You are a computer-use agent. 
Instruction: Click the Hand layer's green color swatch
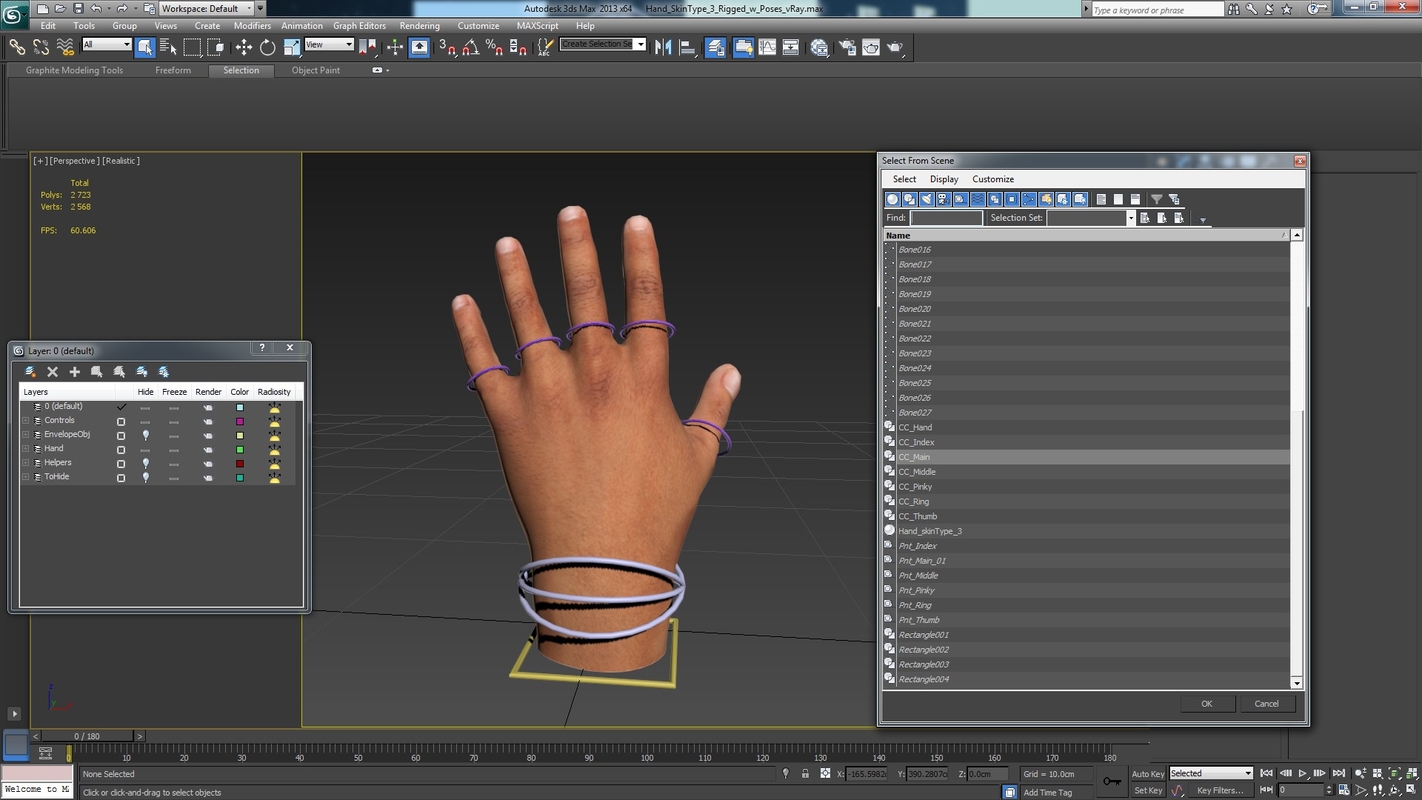click(239, 448)
